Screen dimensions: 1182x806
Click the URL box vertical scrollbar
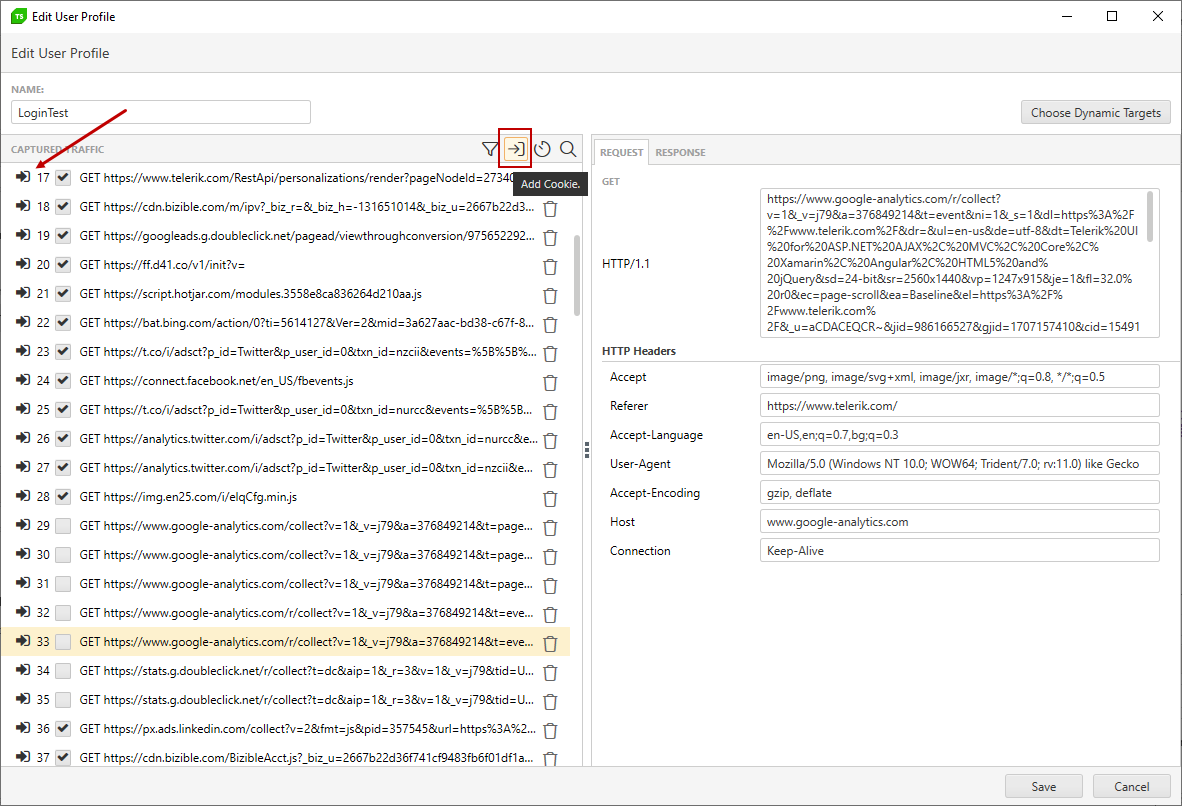[x=1150, y=216]
